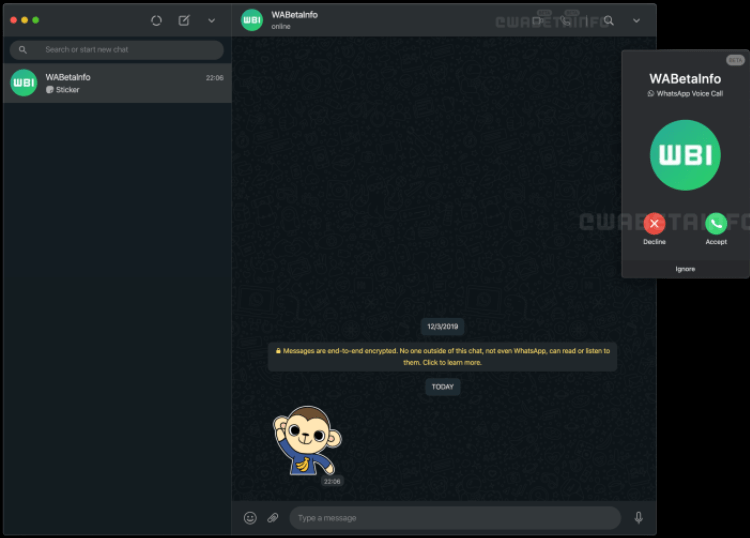Viewport: 750px width, 538px height.
Task: Open the emoji picker
Action: coord(250,518)
